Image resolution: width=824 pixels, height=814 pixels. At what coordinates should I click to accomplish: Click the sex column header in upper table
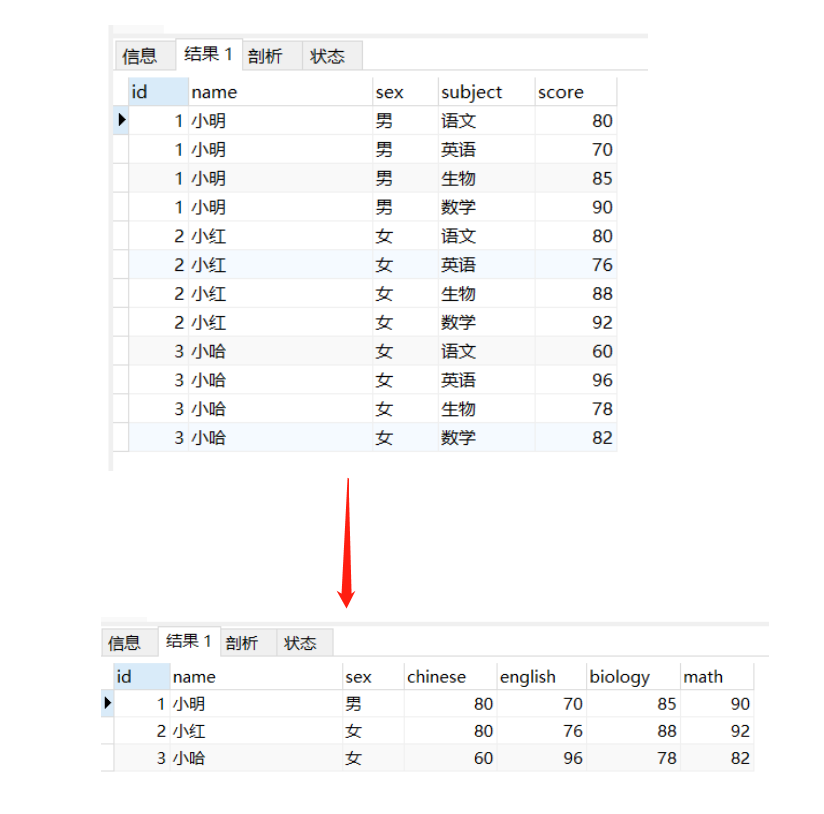click(x=406, y=92)
